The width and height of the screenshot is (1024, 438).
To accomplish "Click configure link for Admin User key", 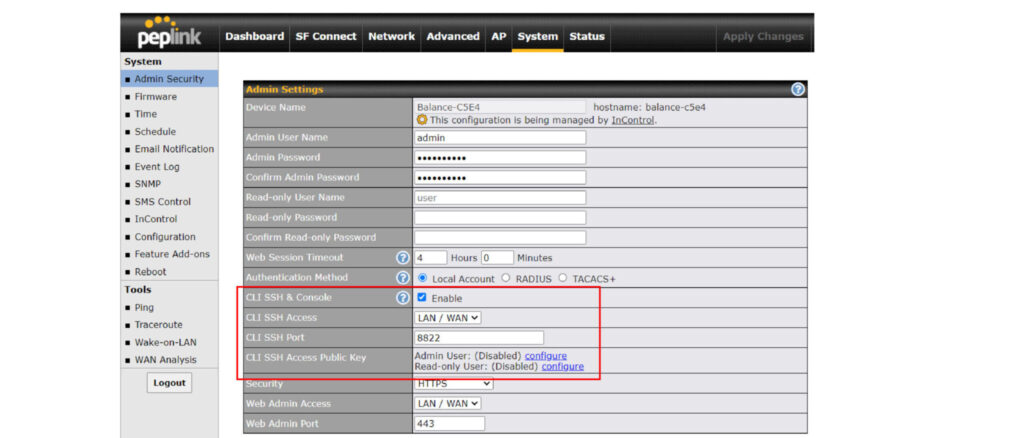I will pos(545,356).
